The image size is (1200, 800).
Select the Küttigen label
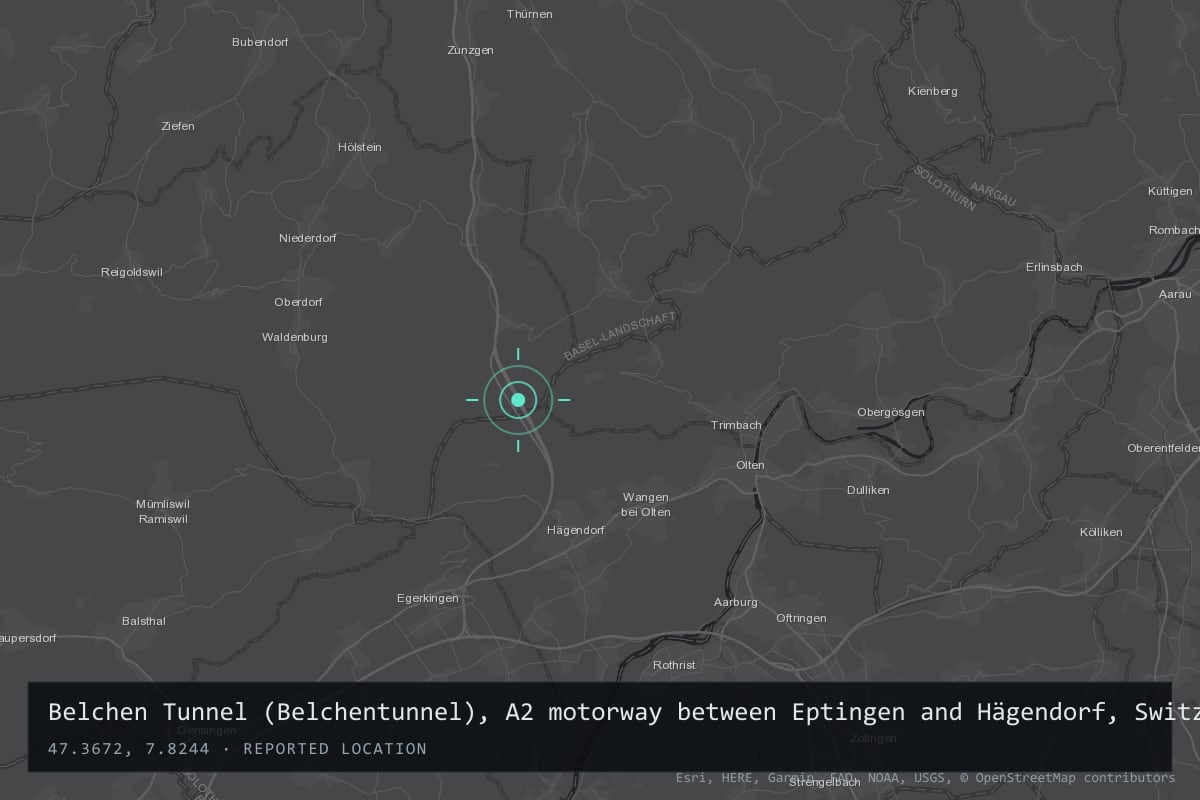click(1170, 191)
